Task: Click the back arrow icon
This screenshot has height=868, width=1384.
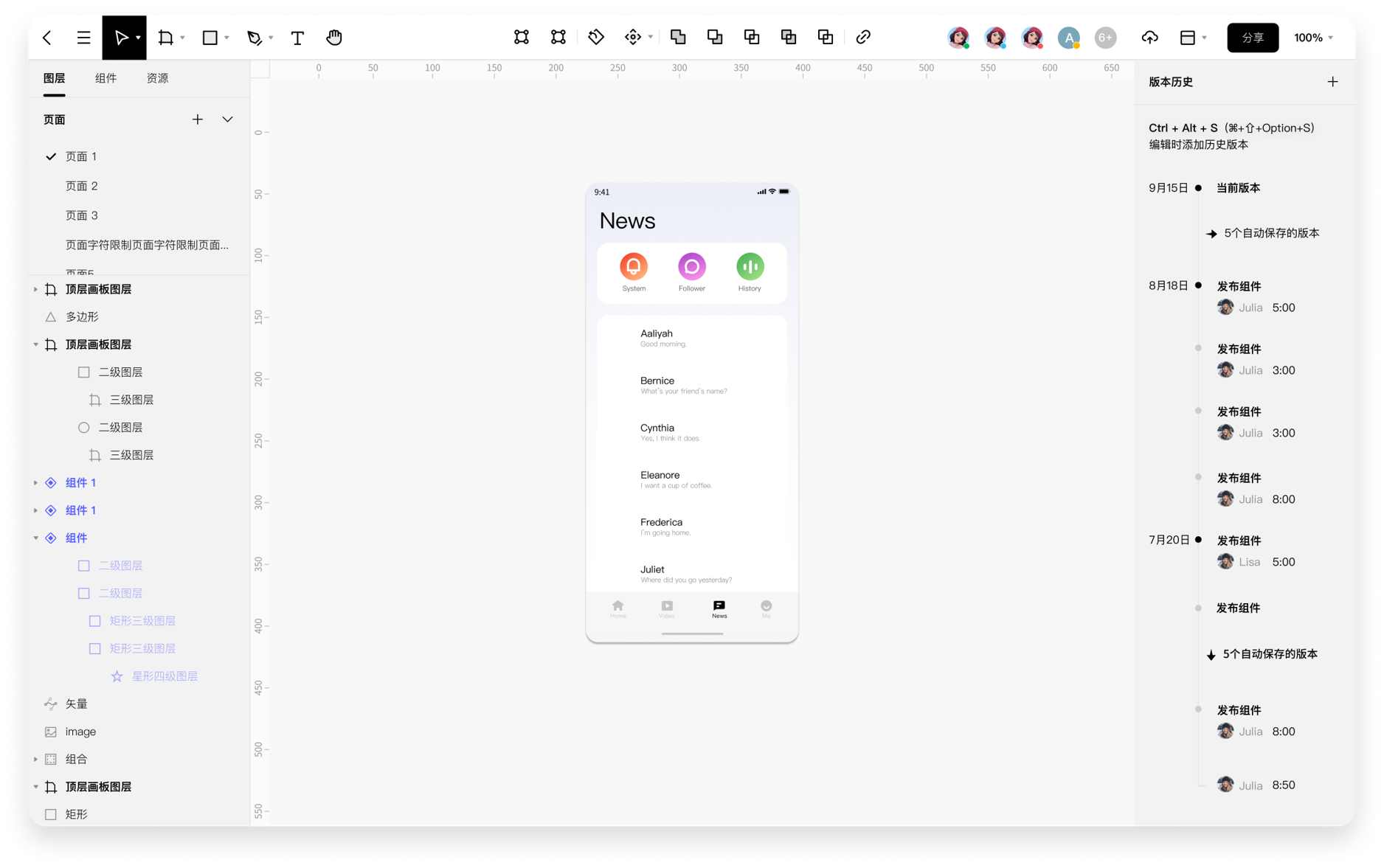Action: click(x=47, y=38)
